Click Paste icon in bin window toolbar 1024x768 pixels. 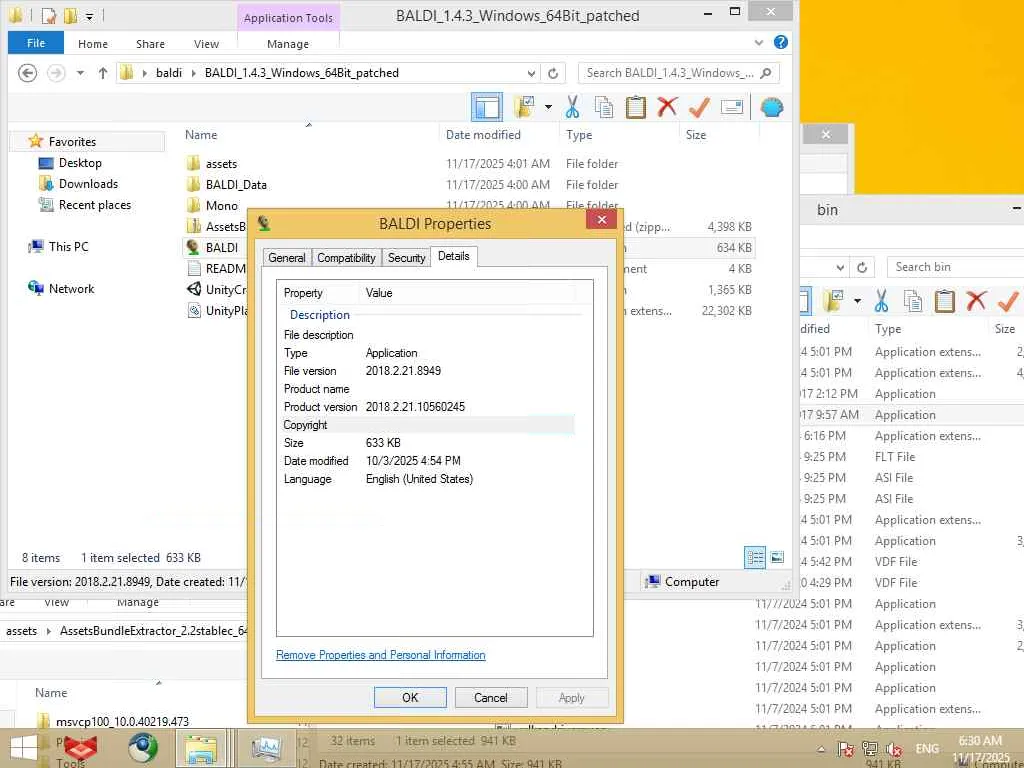pyautogui.click(x=944, y=301)
